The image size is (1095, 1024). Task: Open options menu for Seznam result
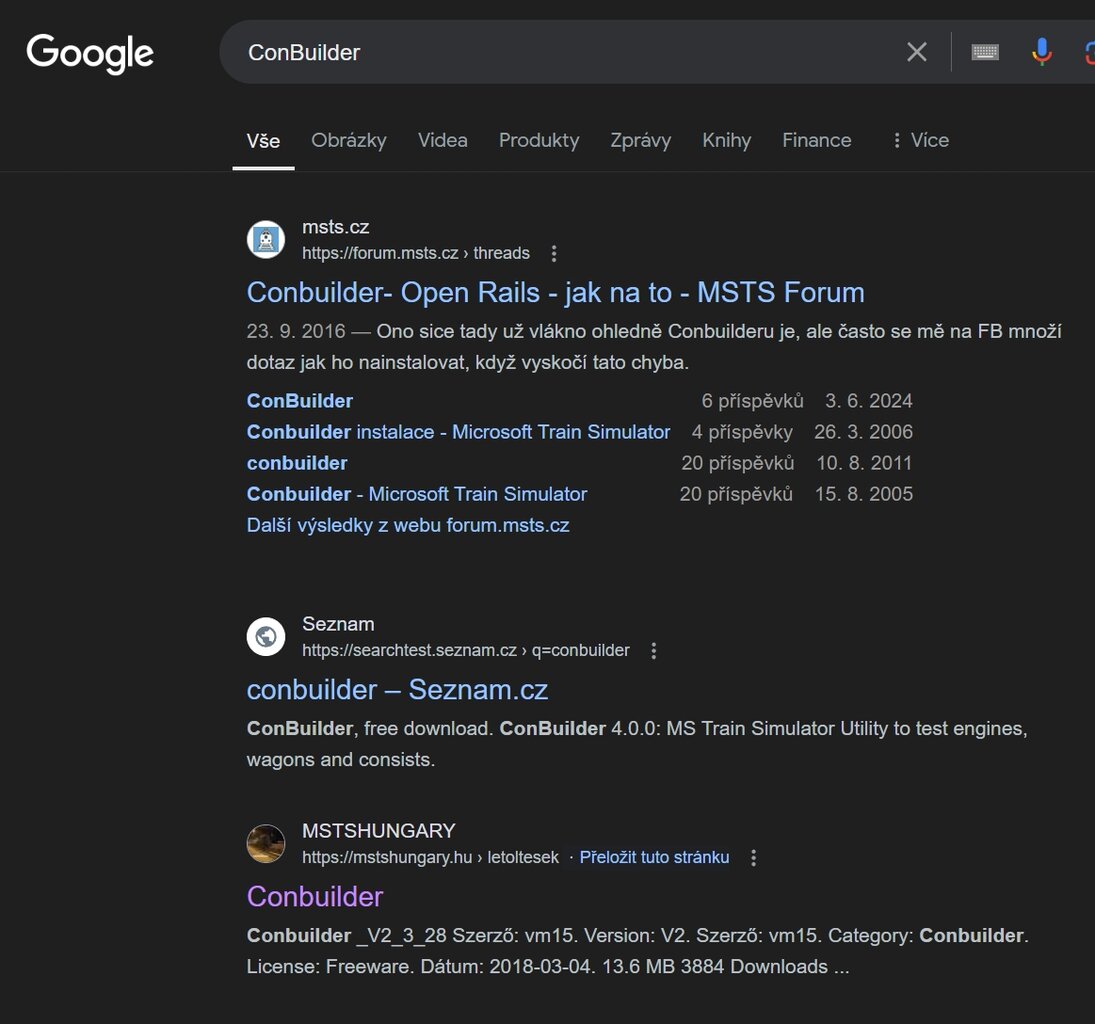coord(654,651)
